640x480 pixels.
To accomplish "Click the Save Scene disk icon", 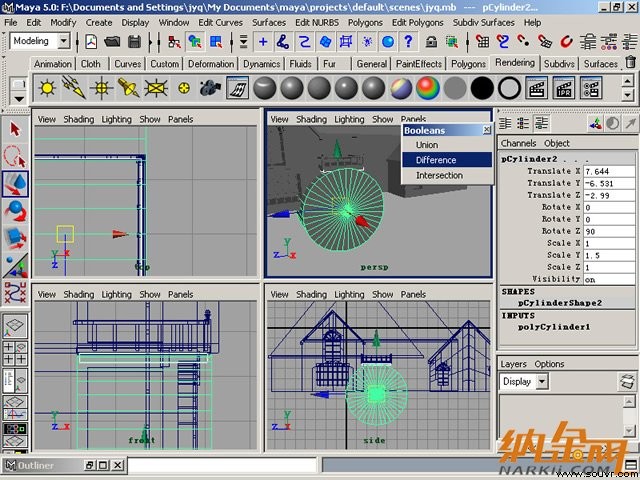I will pyautogui.click(x=134, y=42).
